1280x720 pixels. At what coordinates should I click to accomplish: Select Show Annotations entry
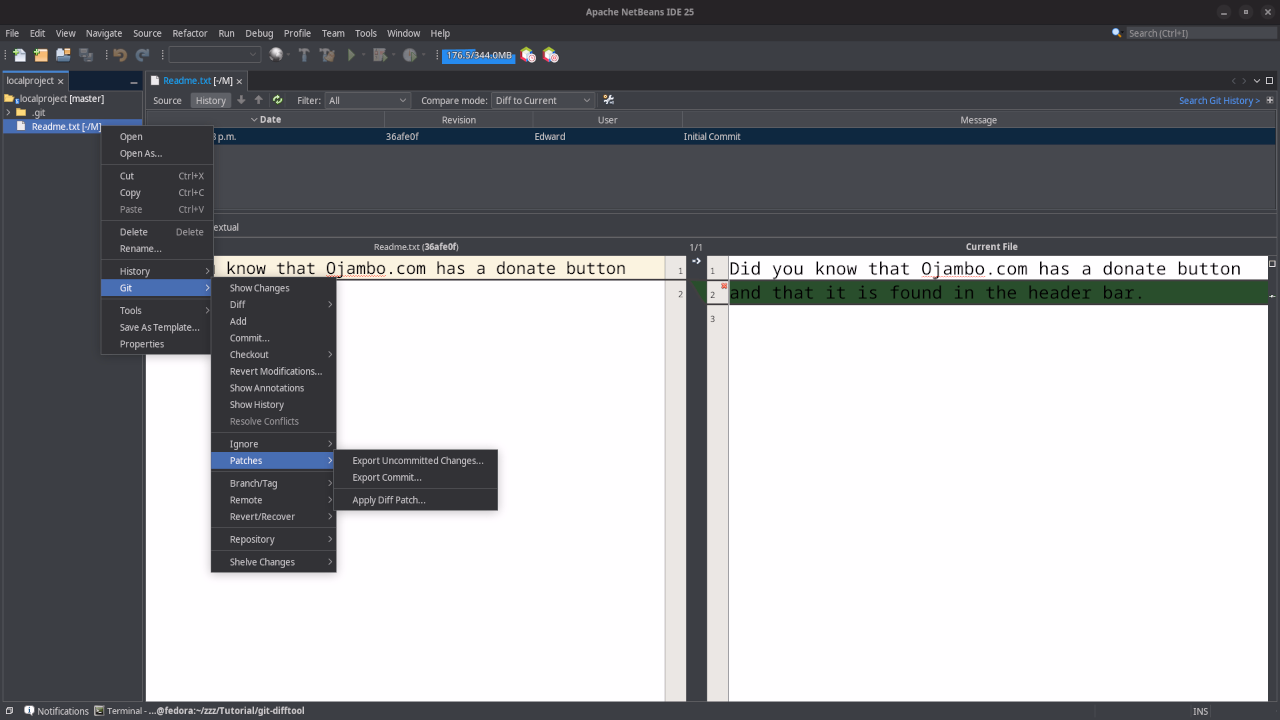click(273, 388)
